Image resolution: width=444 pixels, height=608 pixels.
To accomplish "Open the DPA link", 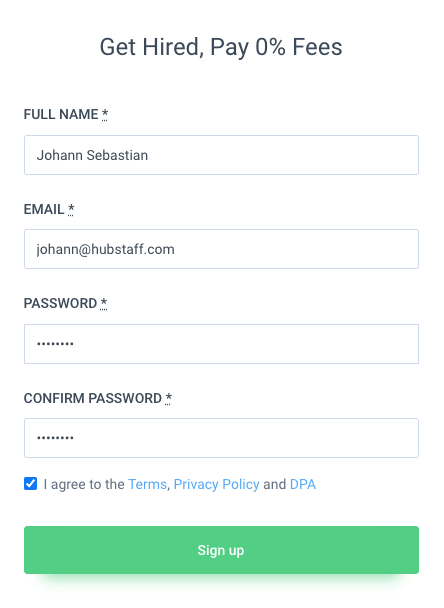I will (x=303, y=484).
